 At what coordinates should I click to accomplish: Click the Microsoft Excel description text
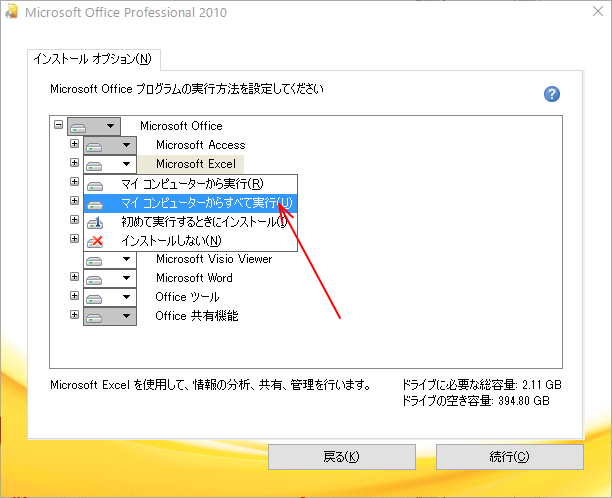pos(210,385)
